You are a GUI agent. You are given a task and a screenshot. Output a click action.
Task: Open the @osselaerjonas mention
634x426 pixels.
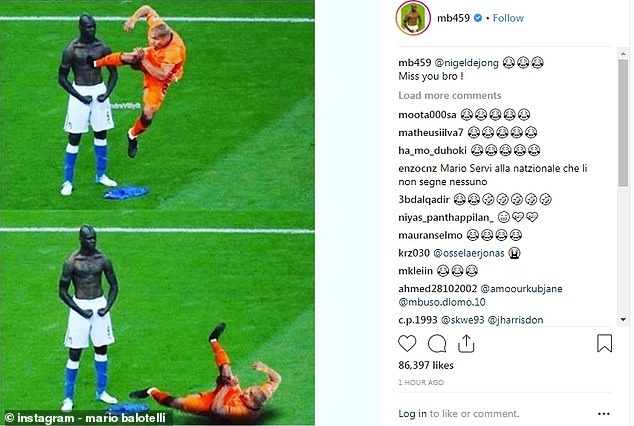click(x=469, y=253)
